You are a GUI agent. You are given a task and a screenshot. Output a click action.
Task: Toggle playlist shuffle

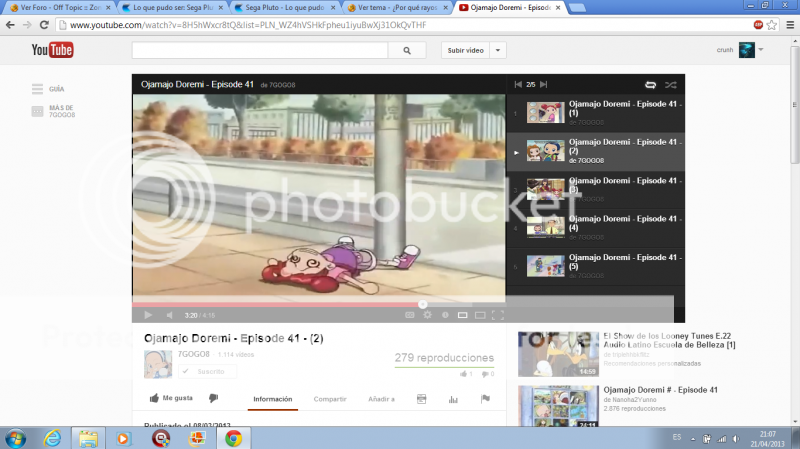671,85
